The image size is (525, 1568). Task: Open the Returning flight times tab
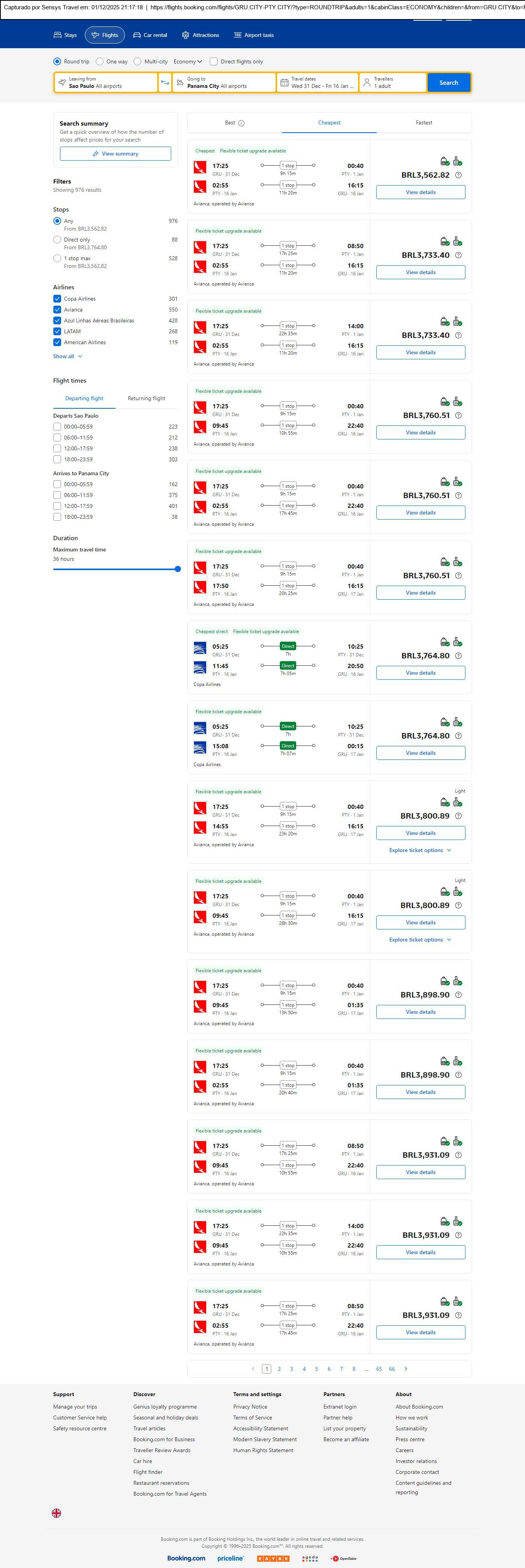[x=146, y=398]
